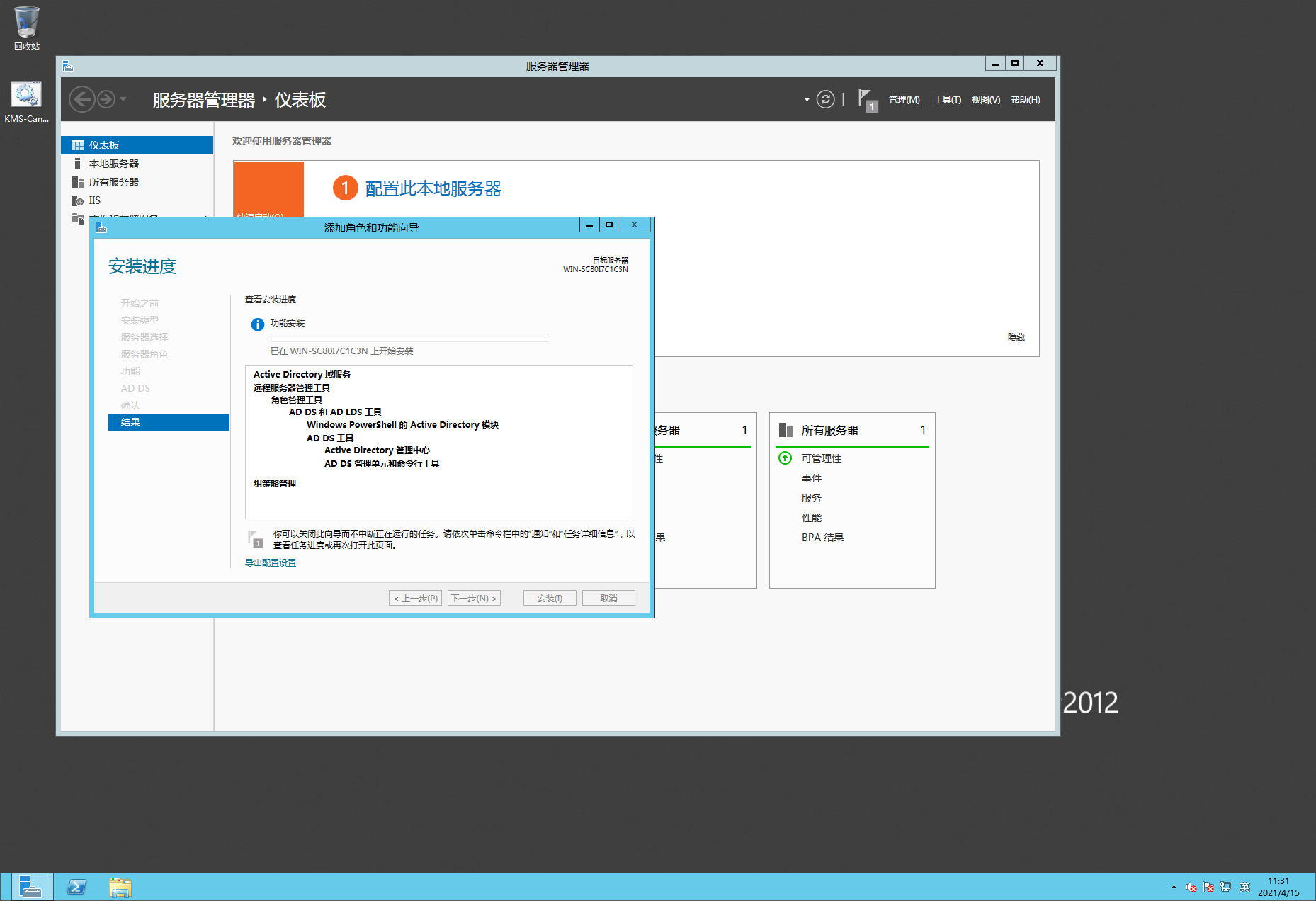Image resolution: width=1316 pixels, height=901 pixels.
Task: Select Active Directory 管理中心 entry
Action: tap(377, 450)
